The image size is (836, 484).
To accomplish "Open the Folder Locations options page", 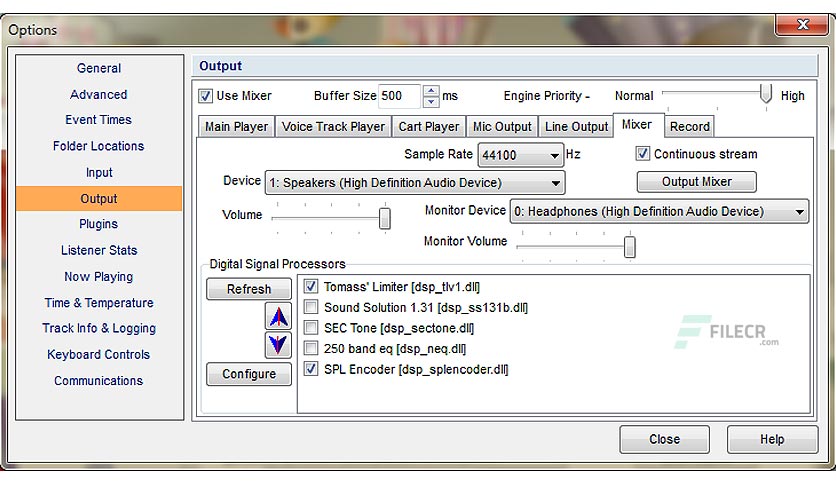I will click(99, 146).
